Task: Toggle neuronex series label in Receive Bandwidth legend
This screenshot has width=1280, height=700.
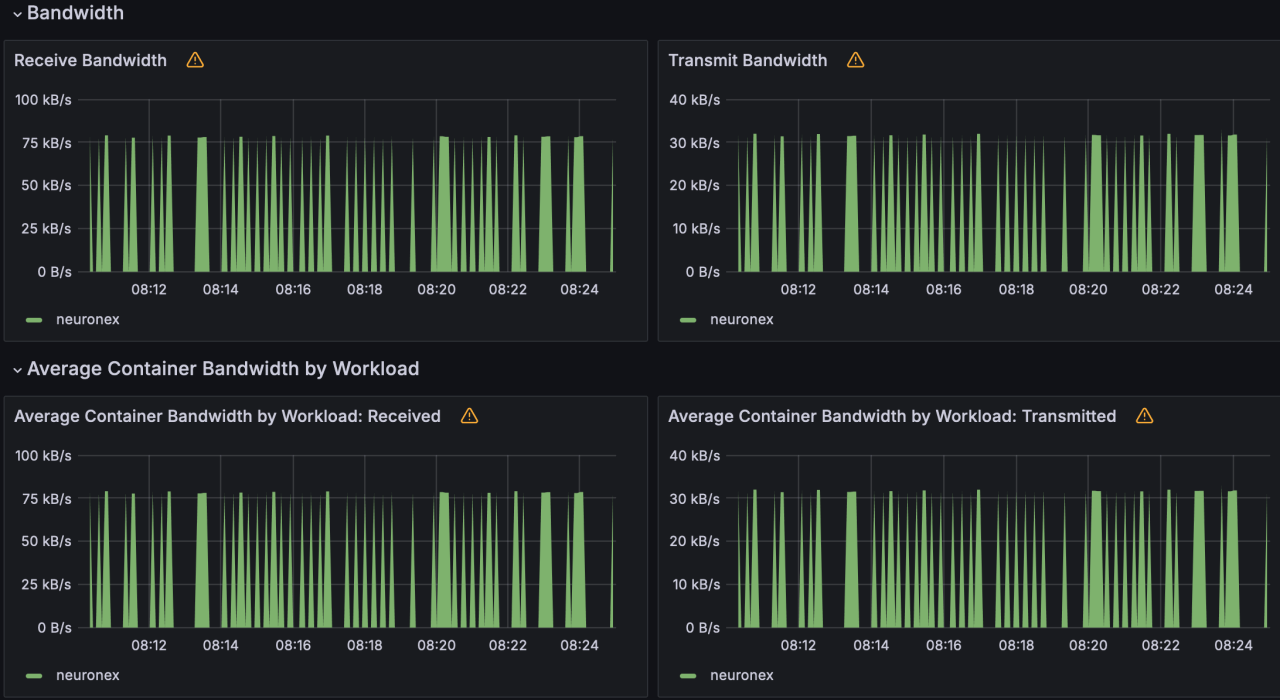Action: pyautogui.click(x=88, y=320)
